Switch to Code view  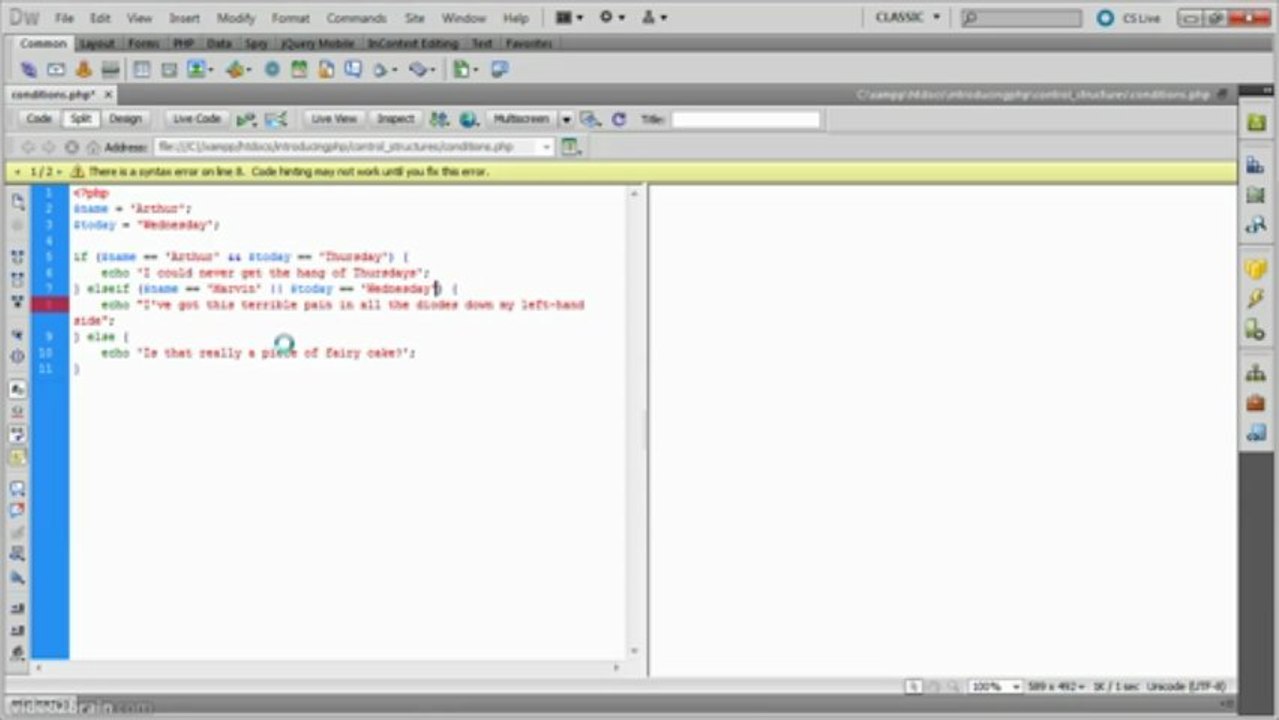tap(39, 119)
